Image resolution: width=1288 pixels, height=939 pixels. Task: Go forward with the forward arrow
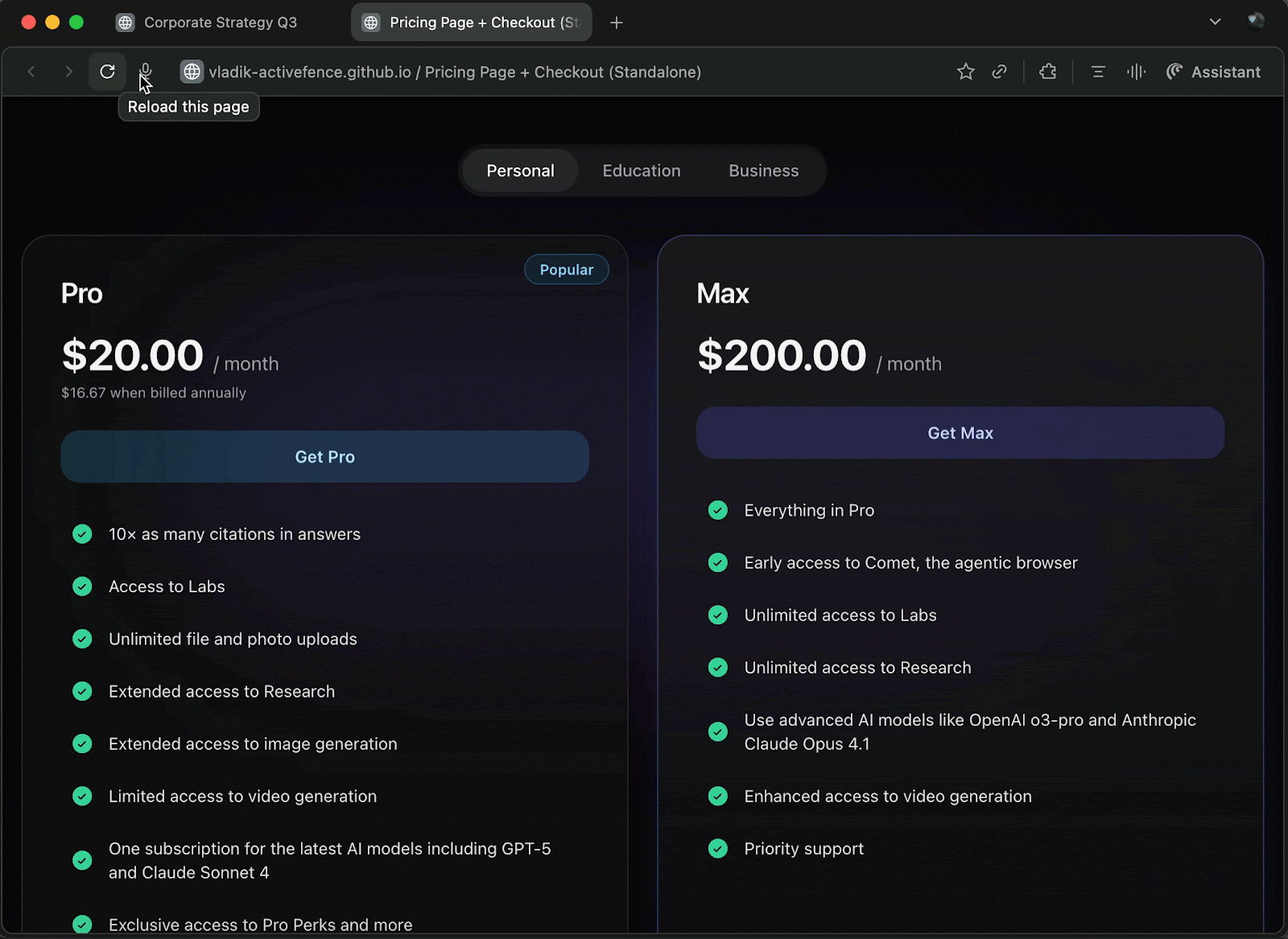(68, 72)
